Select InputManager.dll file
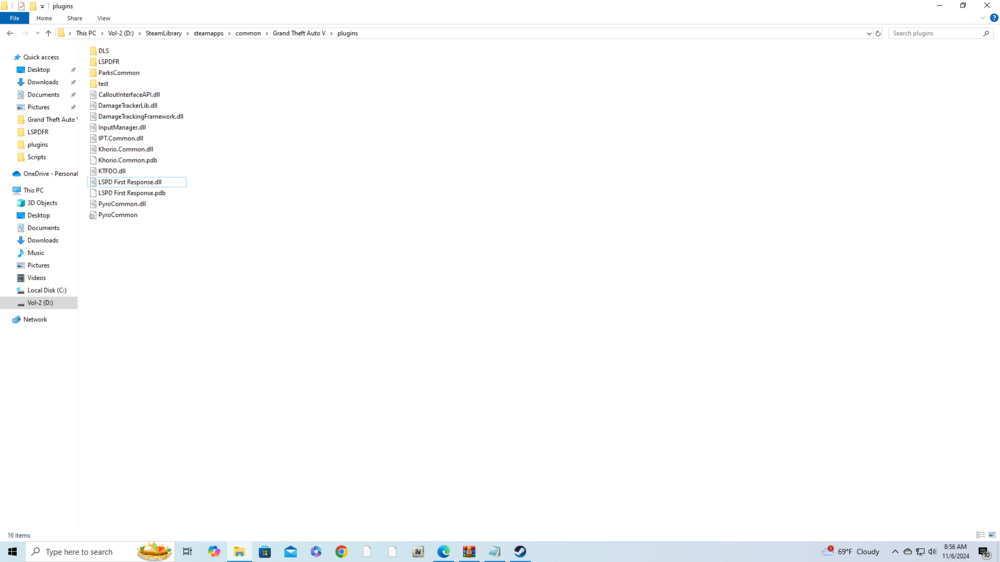The image size is (1000, 562). [118, 128]
